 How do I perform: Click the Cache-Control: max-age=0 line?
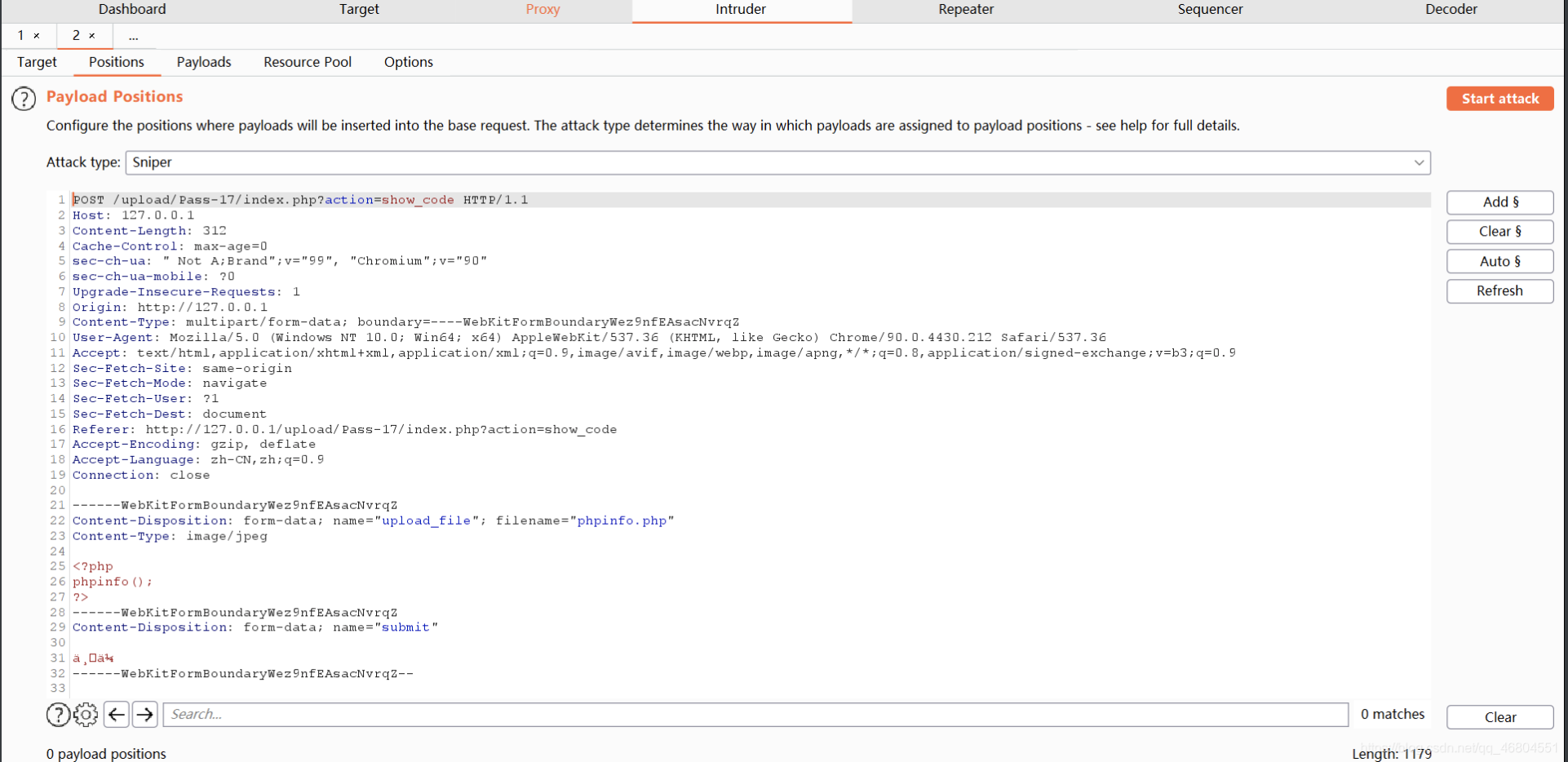(170, 246)
